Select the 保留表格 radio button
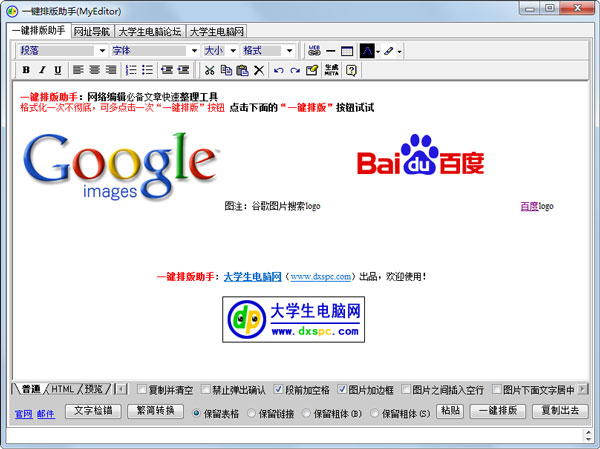This screenshot has height=449, width=600. [x=196, y=413]
